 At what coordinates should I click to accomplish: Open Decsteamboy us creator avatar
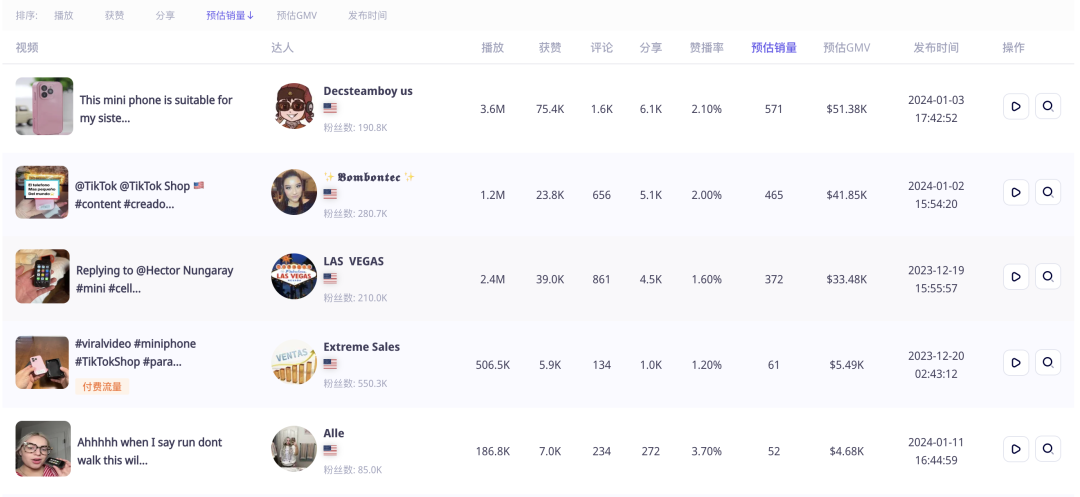(294, 106)
